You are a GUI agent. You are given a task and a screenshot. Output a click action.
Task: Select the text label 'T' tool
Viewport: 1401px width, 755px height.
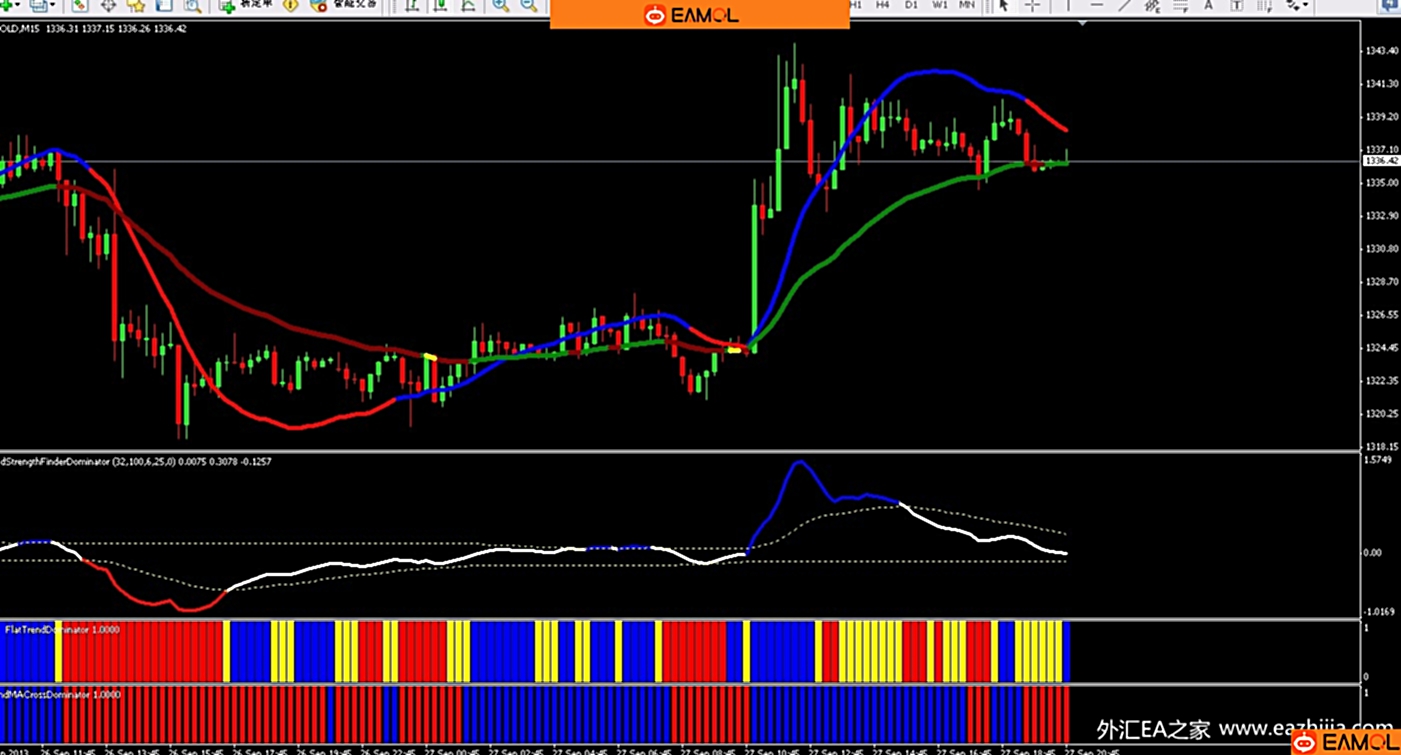1236,5
